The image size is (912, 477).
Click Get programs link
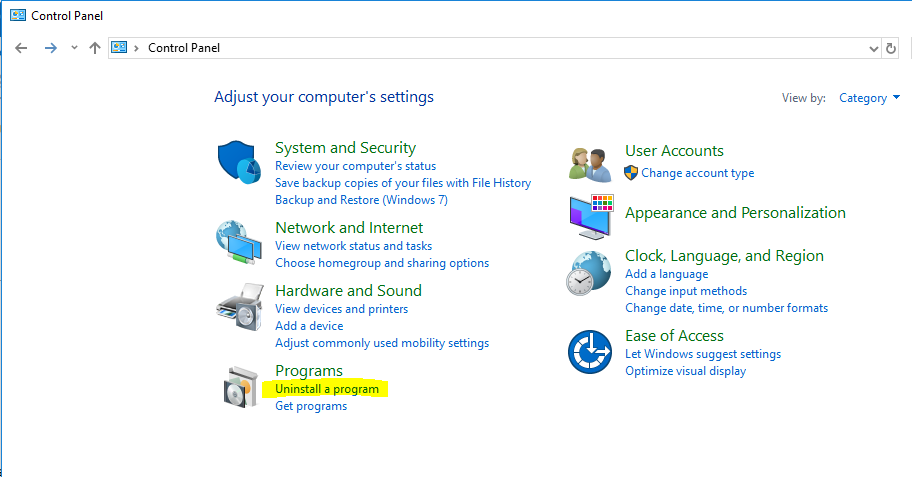311,406
